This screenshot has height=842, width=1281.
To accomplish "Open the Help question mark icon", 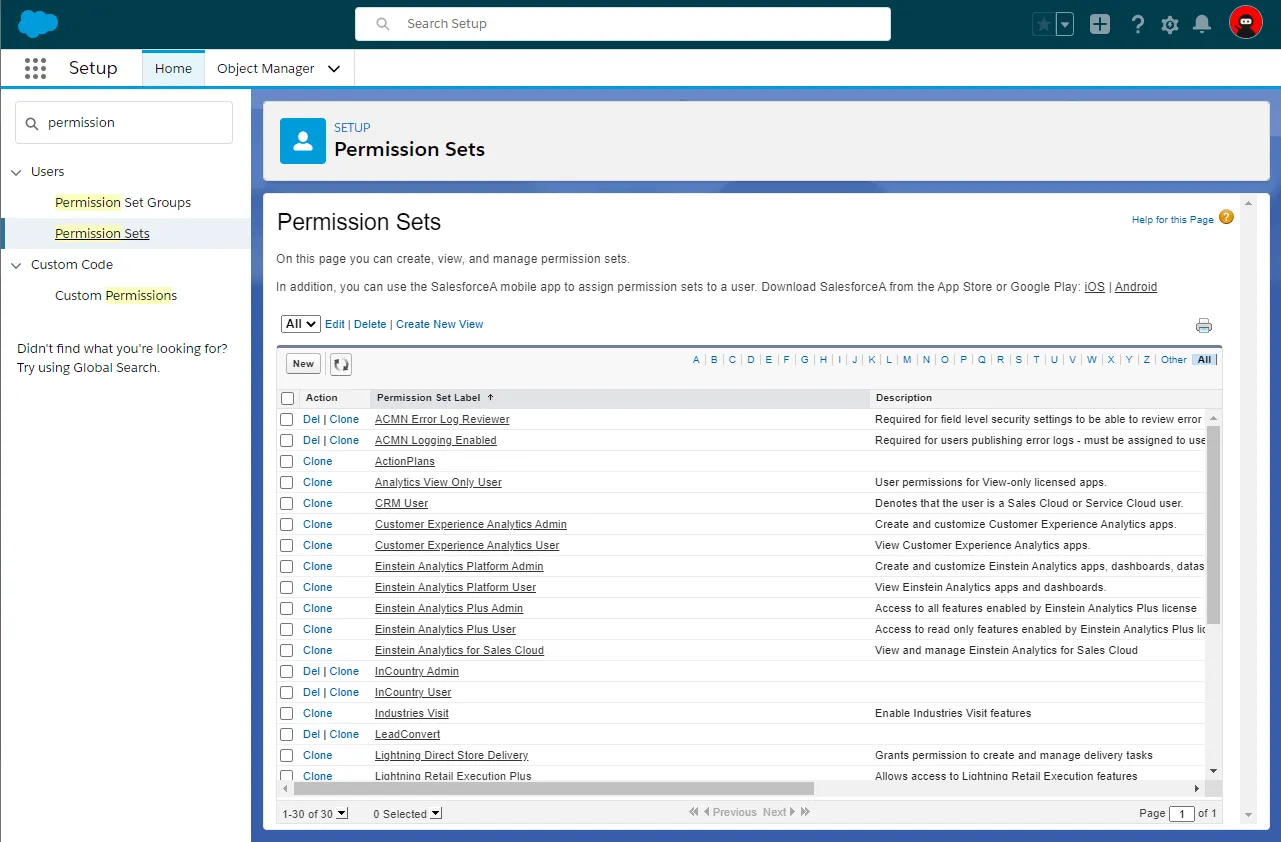I will [x=1137, y=25].
